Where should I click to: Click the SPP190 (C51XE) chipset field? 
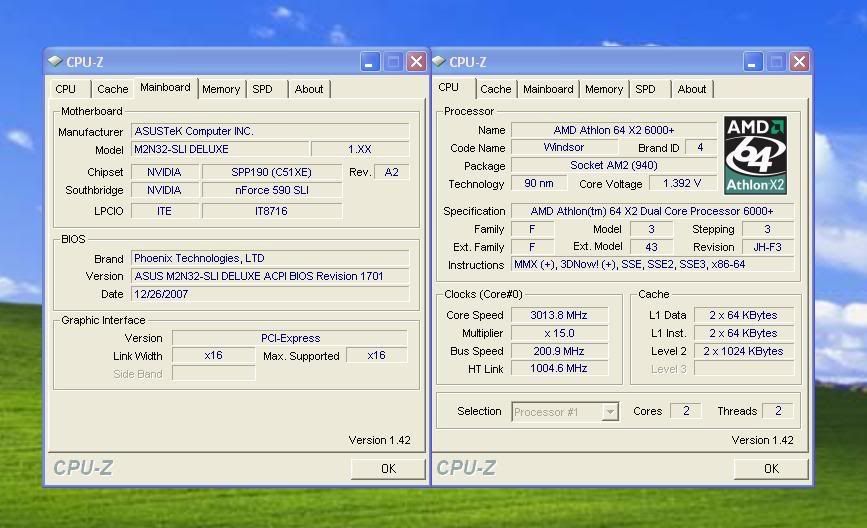coord(271,172)
